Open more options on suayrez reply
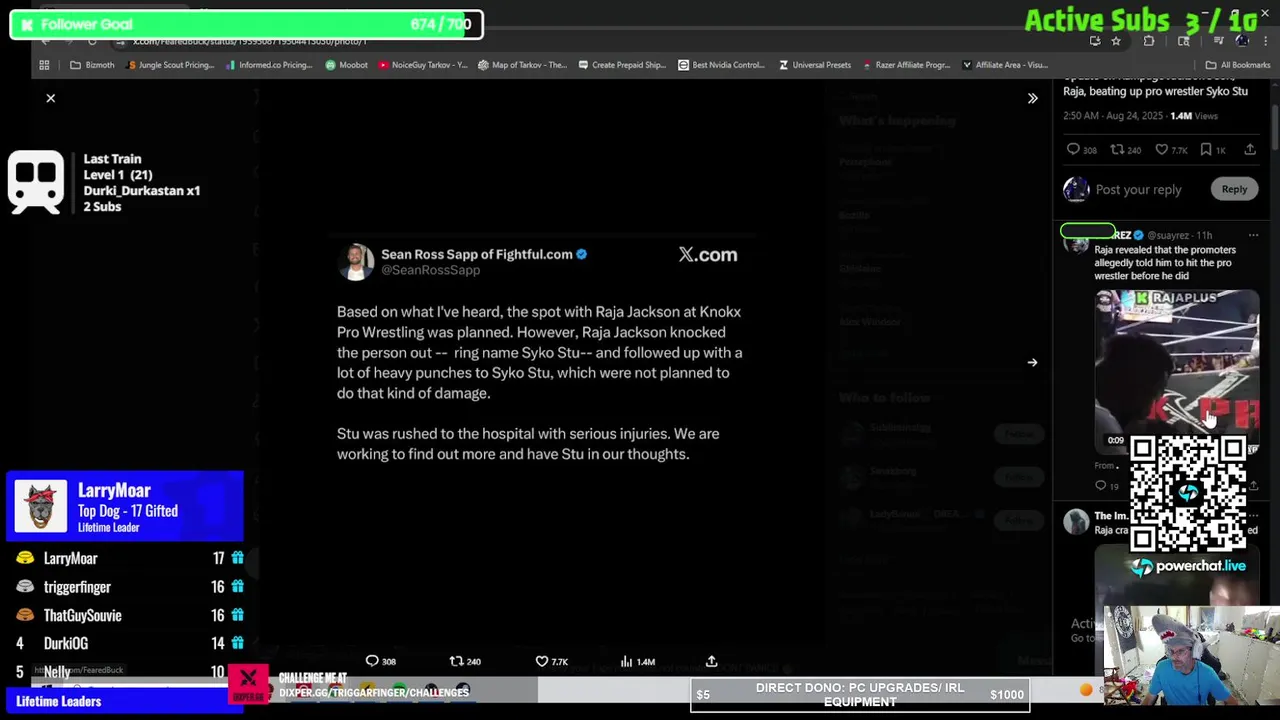1280x720 pixels. [1253, 236]
